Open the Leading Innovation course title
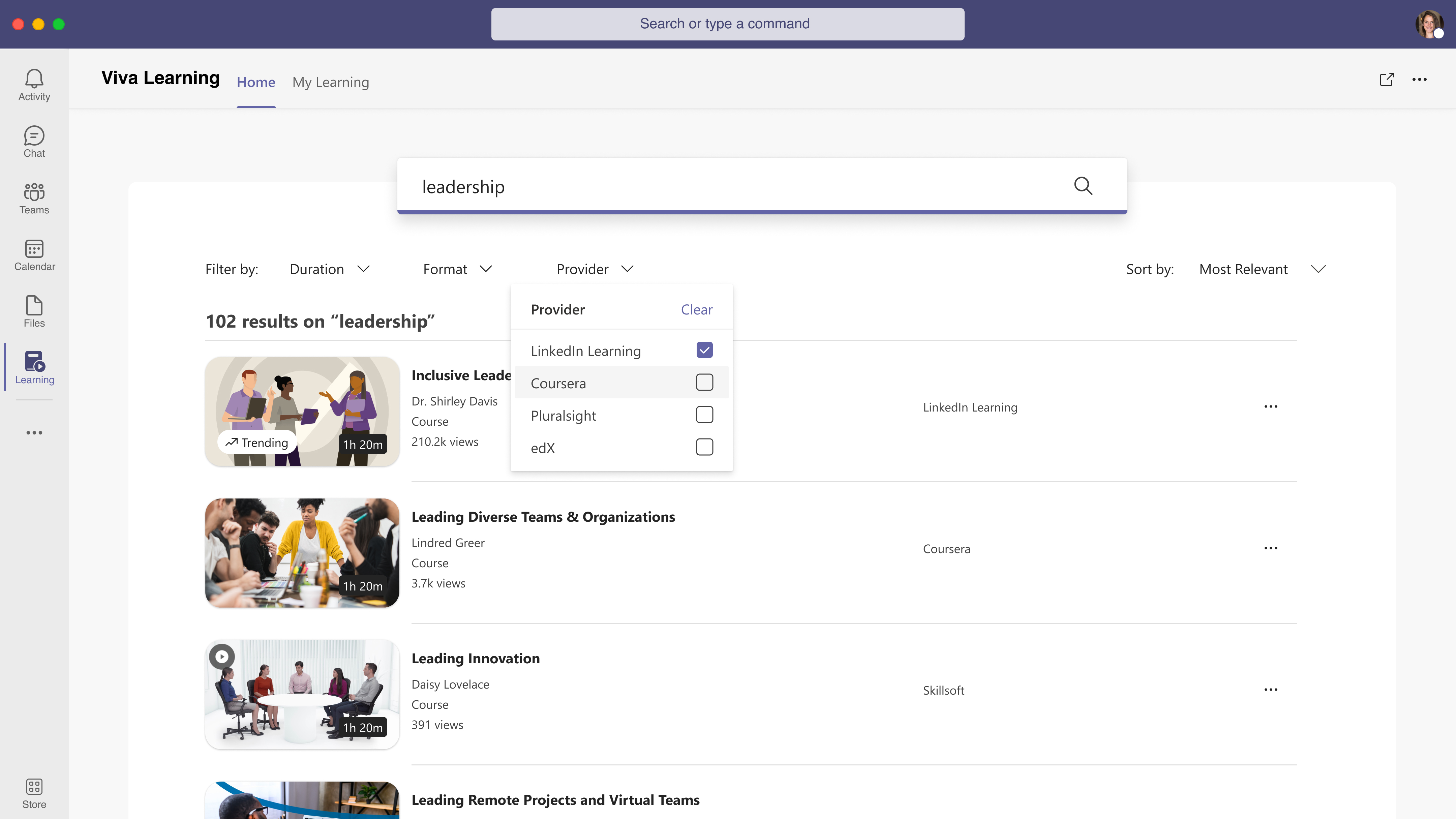This screenshot has height=819, width=1456. pos(475,659)
